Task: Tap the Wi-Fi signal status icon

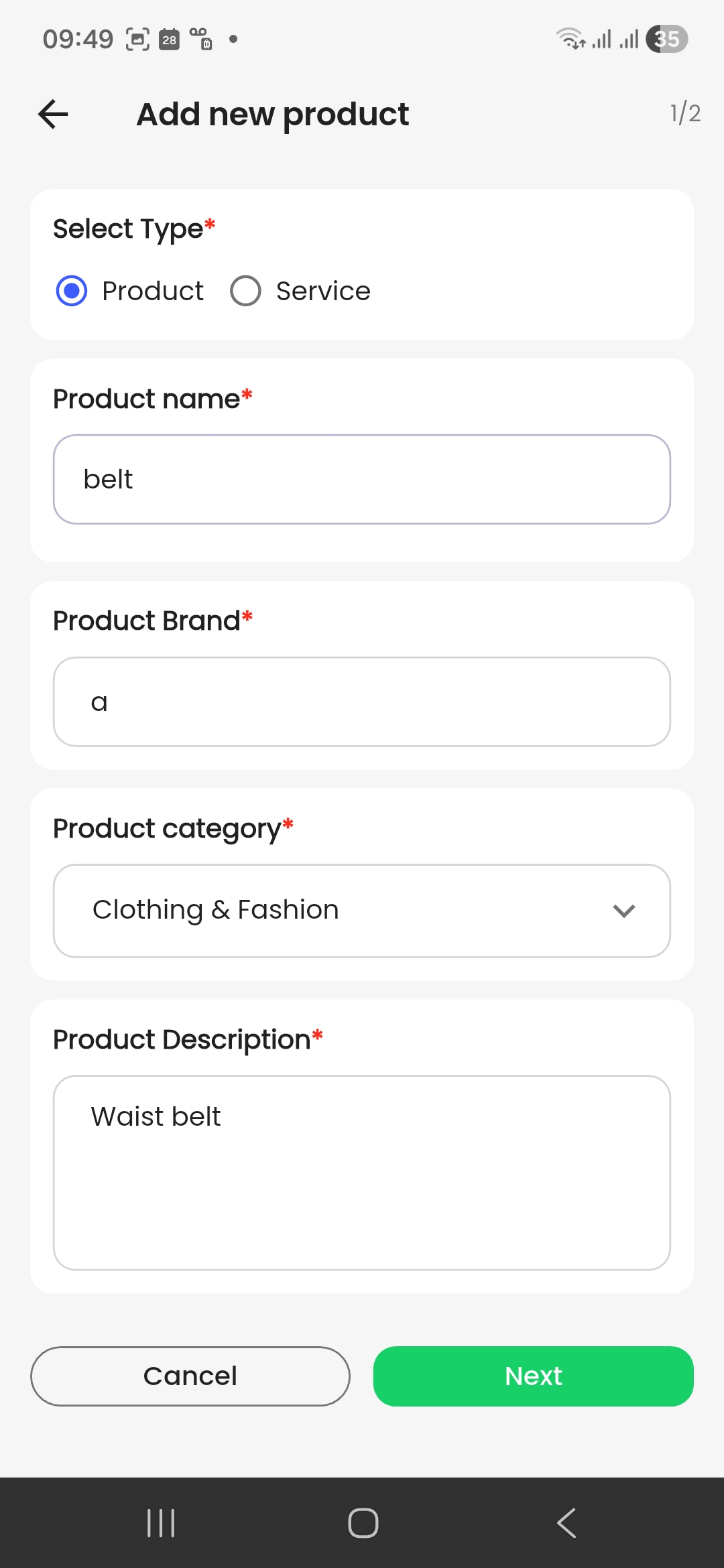Action: click(x=570, y=39)
